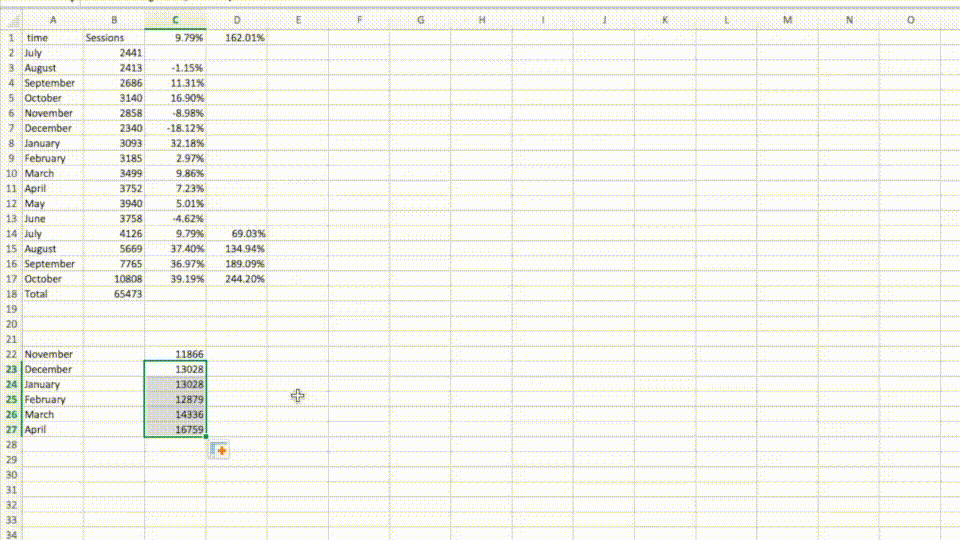This screenshot has width=960, height=540.
Task: Click cell with value 5669
Action: tap(114, 249)
